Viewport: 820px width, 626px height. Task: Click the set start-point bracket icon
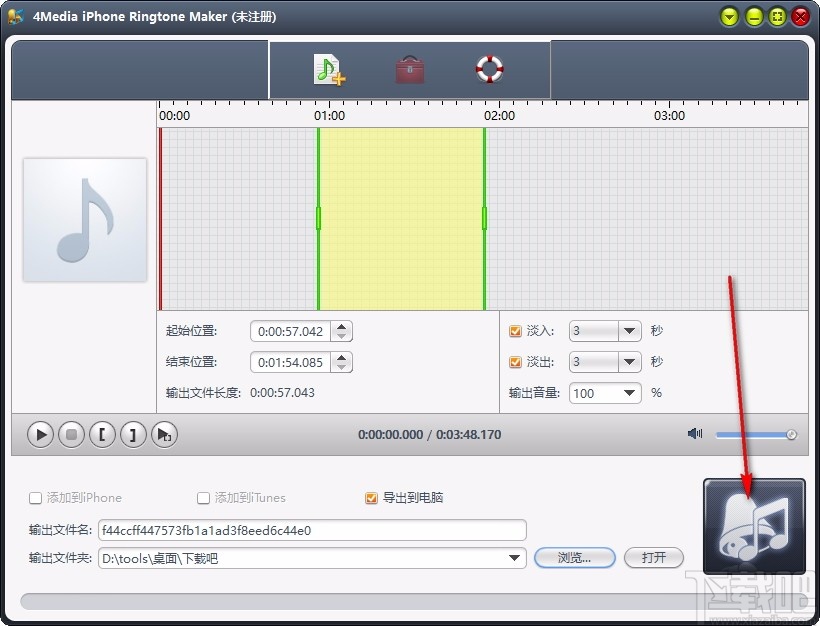[102, 434]
